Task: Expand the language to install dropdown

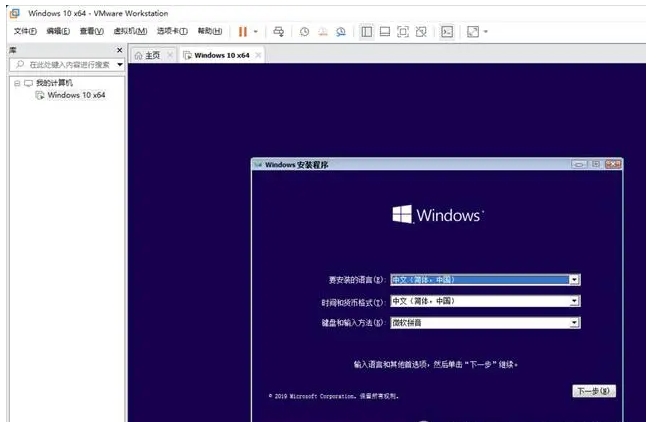Action: tap(574, 280)
